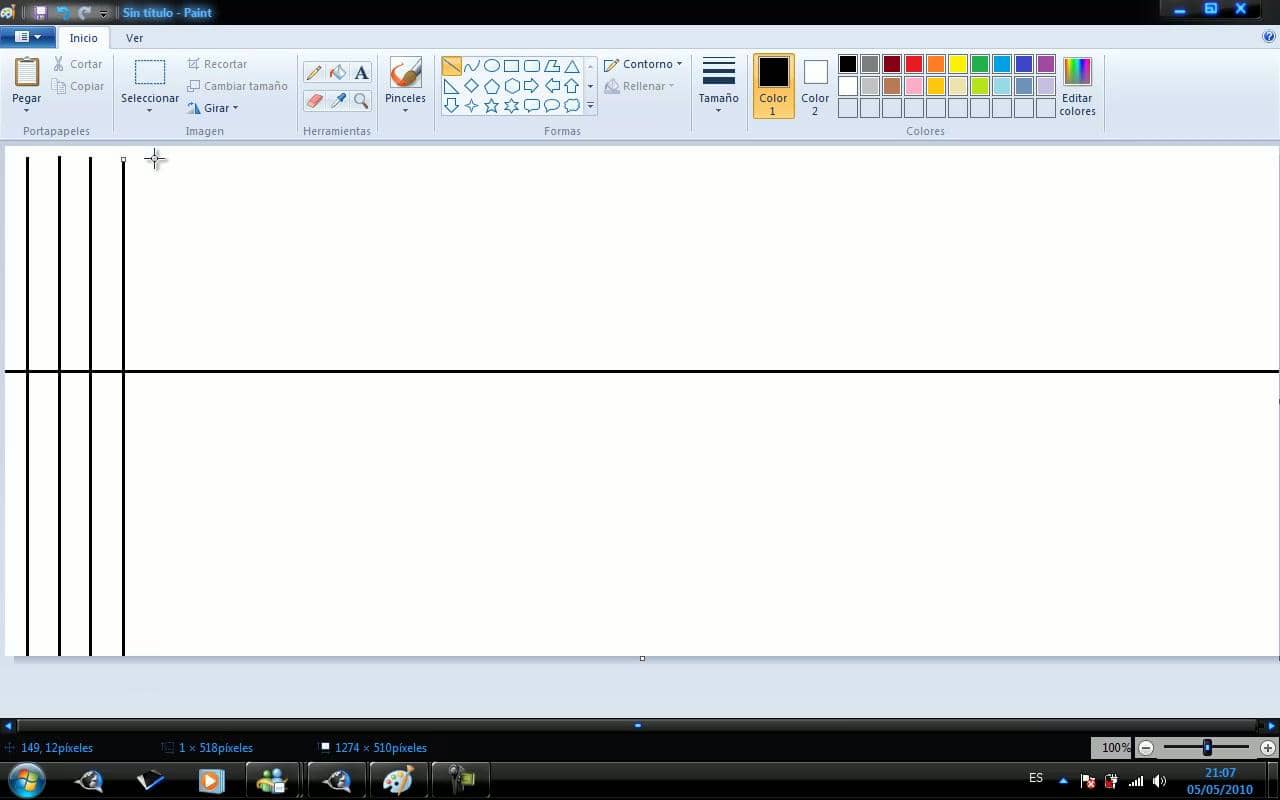Save using the quick access Save icon
Screen dimensions: 1280x800
[x=40, y=13]
